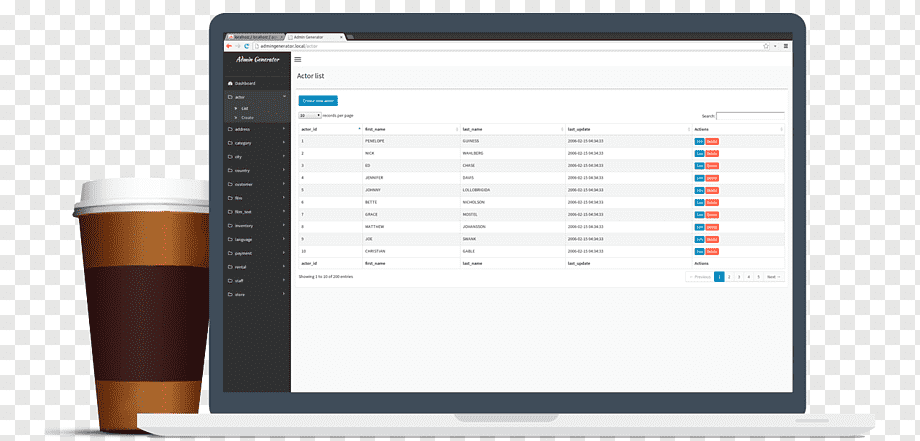The image size is (920, 441).
Task: Click the Dashboard home icon
Action: point(230,83)
